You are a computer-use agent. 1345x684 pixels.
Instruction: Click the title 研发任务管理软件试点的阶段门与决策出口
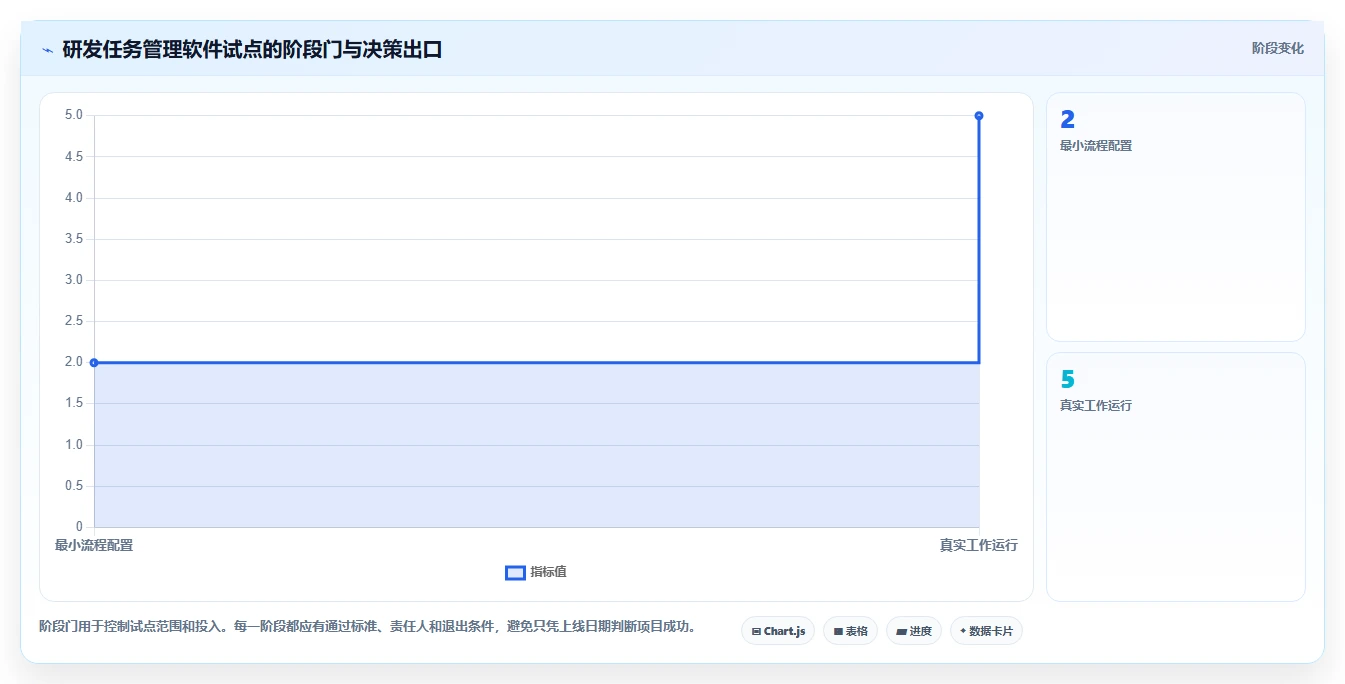click(252, 49)
